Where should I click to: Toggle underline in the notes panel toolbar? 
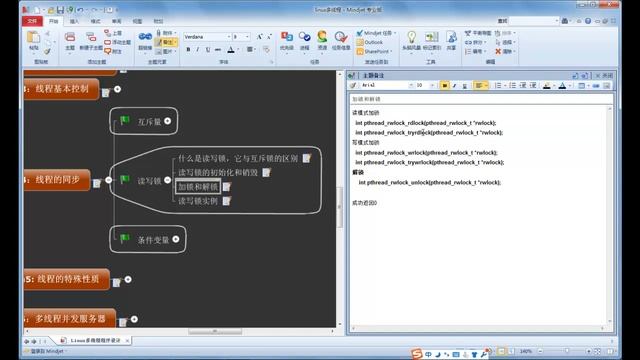pyautogui.click(x=464, y=85)
